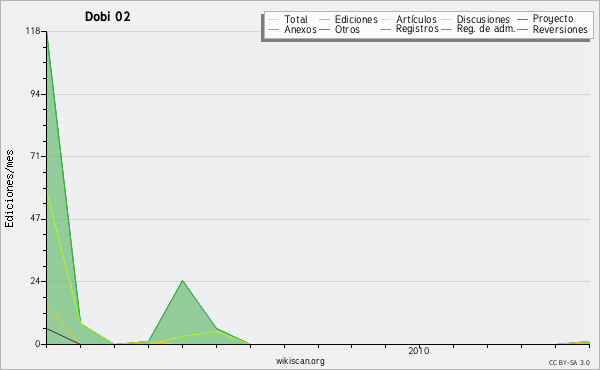This screenshot has width=600, height=370.
Task: Click the CC BY-SA 3.0 license text
Action: click(x=569, y=363)
